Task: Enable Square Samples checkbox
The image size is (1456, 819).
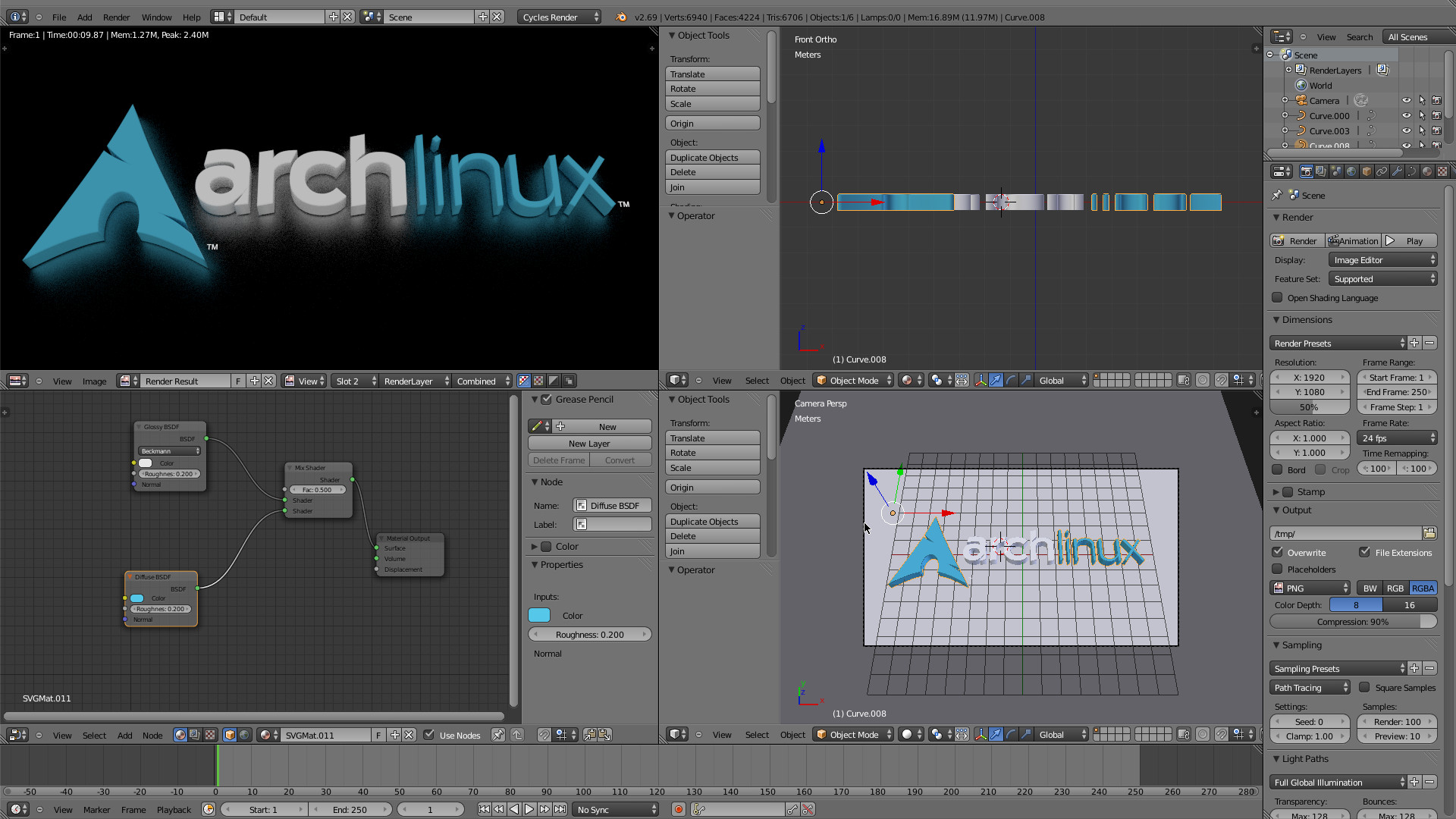Action: click(1365, 687)
